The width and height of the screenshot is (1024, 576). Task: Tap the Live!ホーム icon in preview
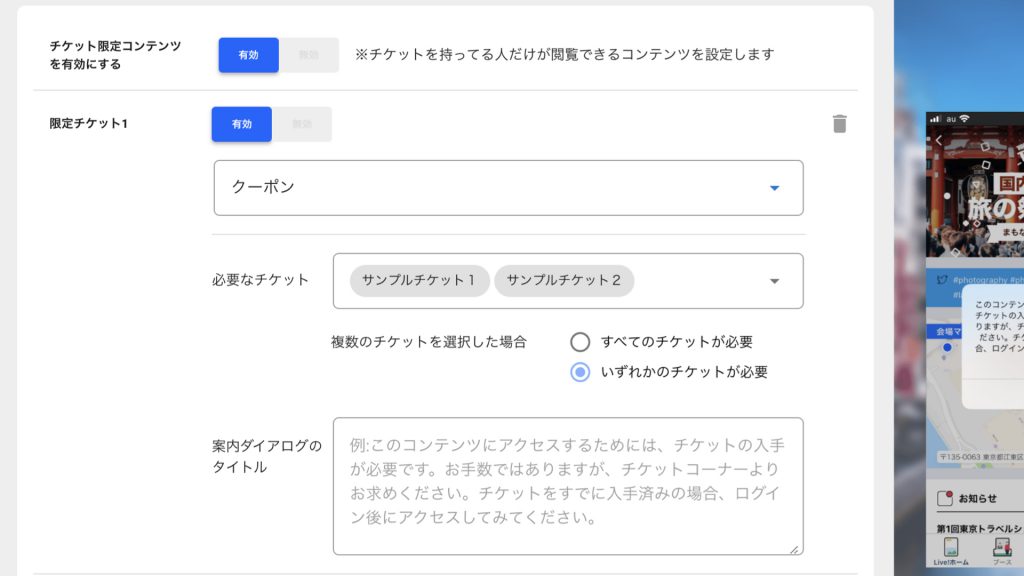click(x=951, y=551)
